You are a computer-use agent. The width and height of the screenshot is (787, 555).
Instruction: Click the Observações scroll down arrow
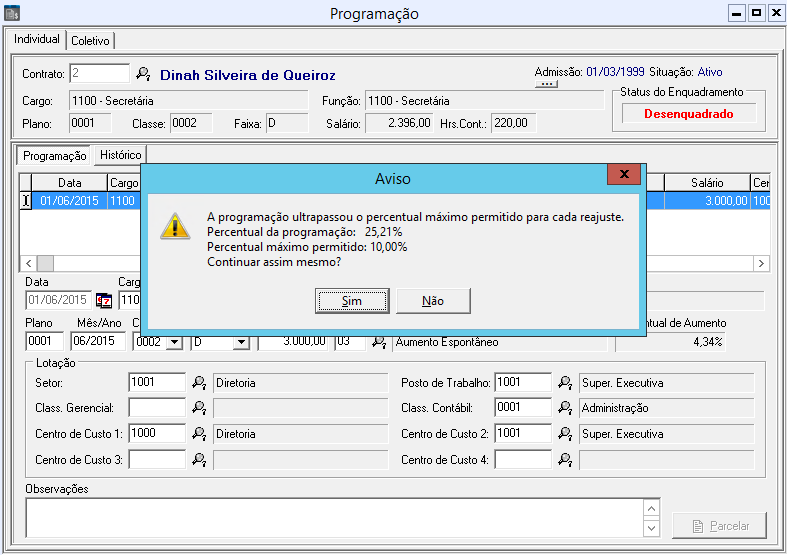point(651,528)
